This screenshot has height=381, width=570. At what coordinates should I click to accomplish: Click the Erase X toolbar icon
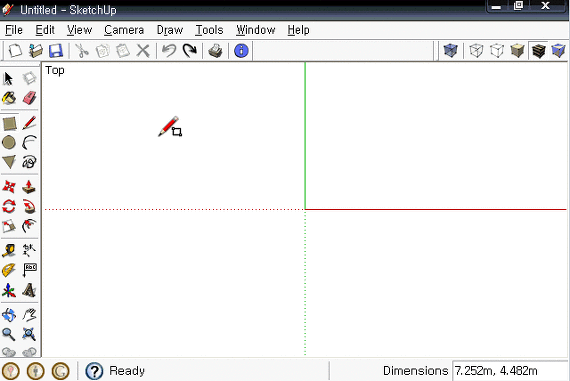pos(143,51)
